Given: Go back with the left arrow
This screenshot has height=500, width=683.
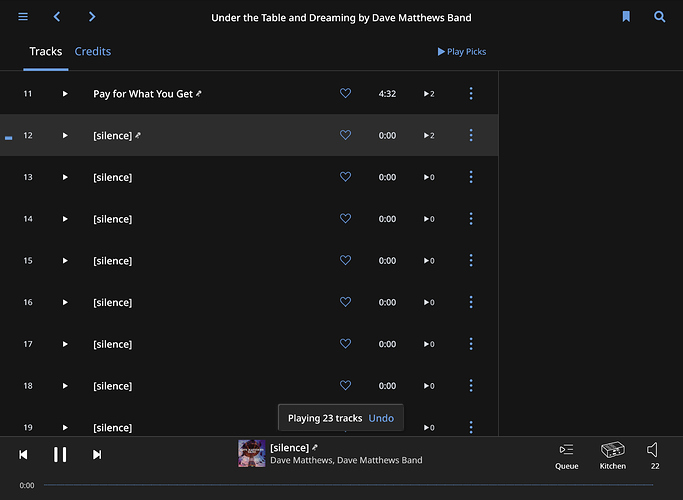Looking at the screenshot, I should tap(57, 17).
